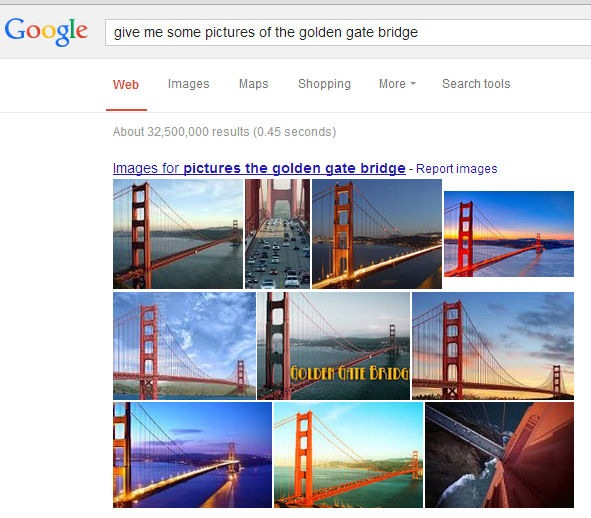Open the dusk bridge with light trails thumbnail
The image size is (591, 518).
[x=377, y=234]
